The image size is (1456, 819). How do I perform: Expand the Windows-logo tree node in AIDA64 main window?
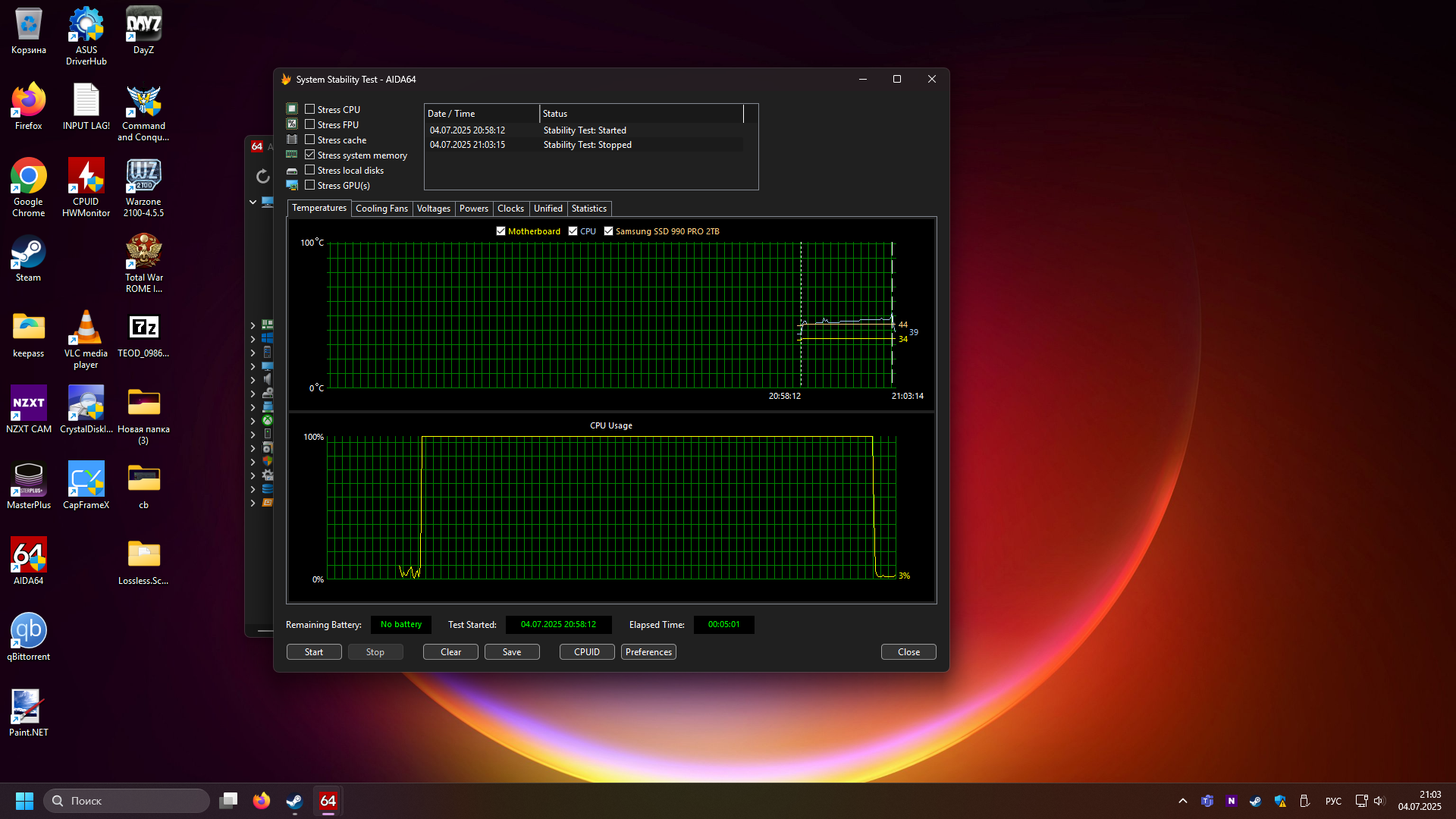[x=253, y=339]
